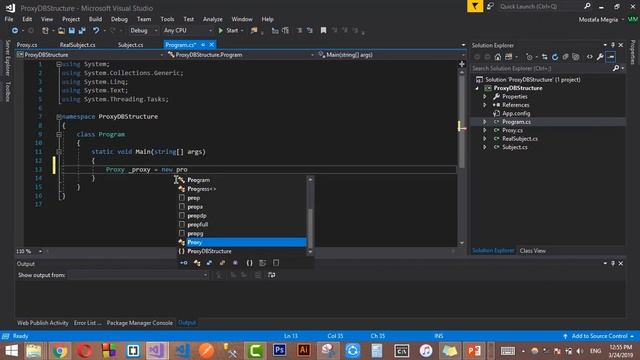The image size is (640, 360).
Task: Switch to the Proxy.cs editor tab
Action: point(27,45)
